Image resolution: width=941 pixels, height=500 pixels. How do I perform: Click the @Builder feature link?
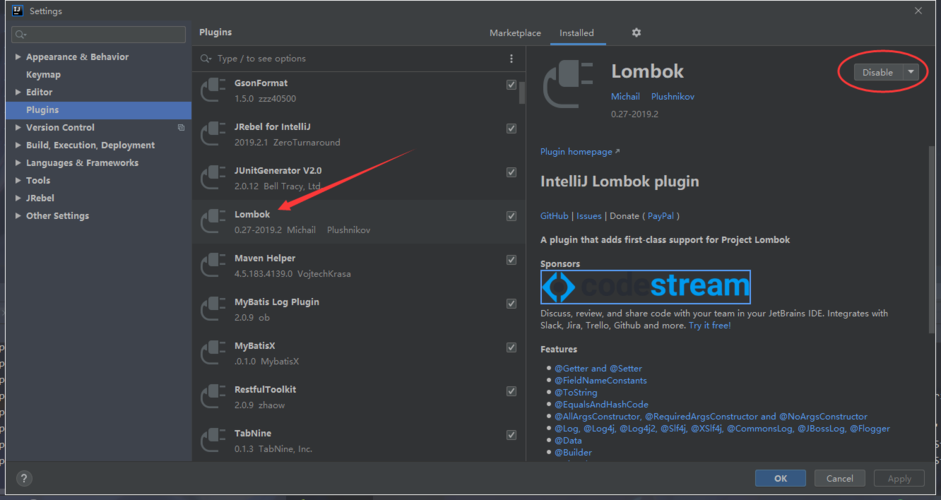tap(573, 452)
